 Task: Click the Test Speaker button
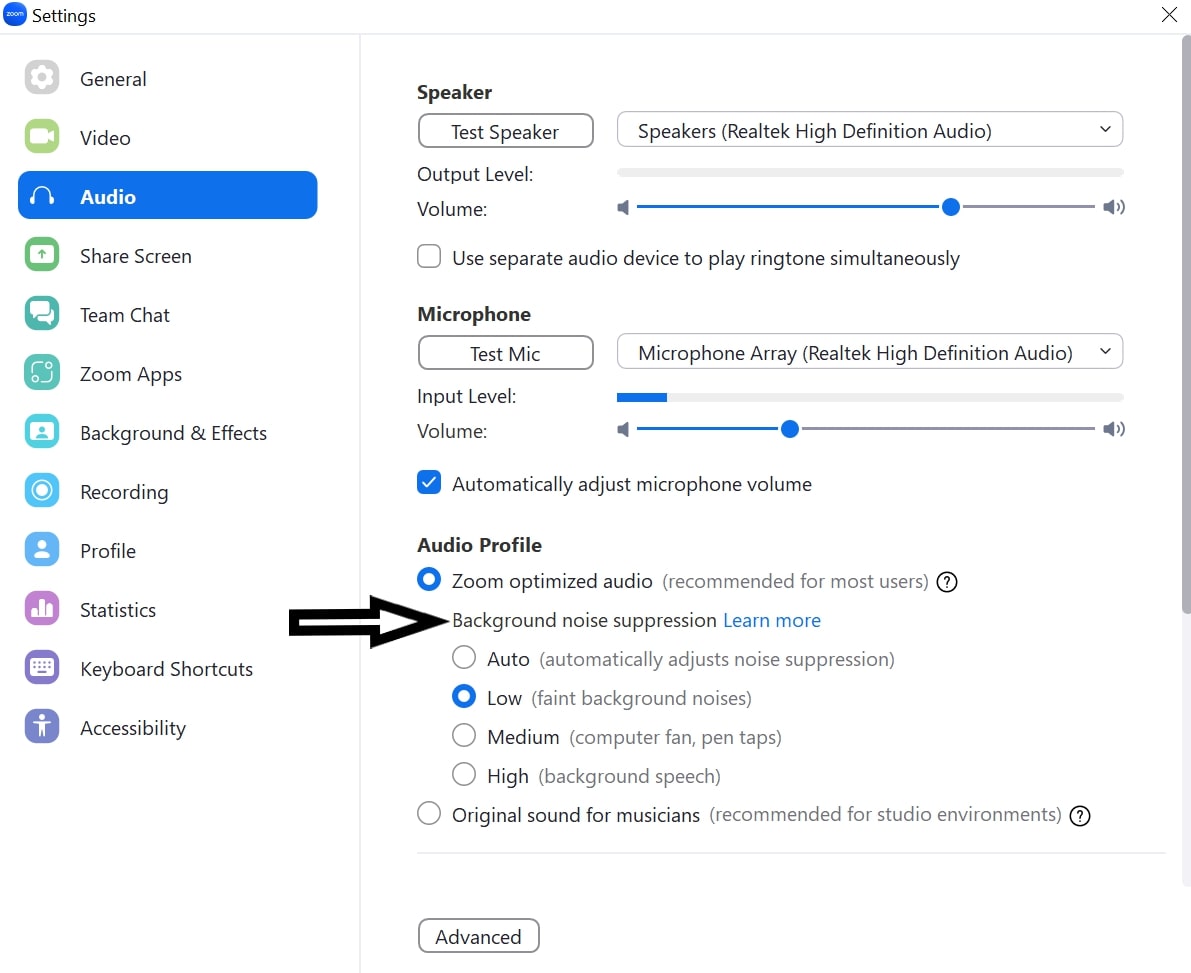click(x=505, y=131)
